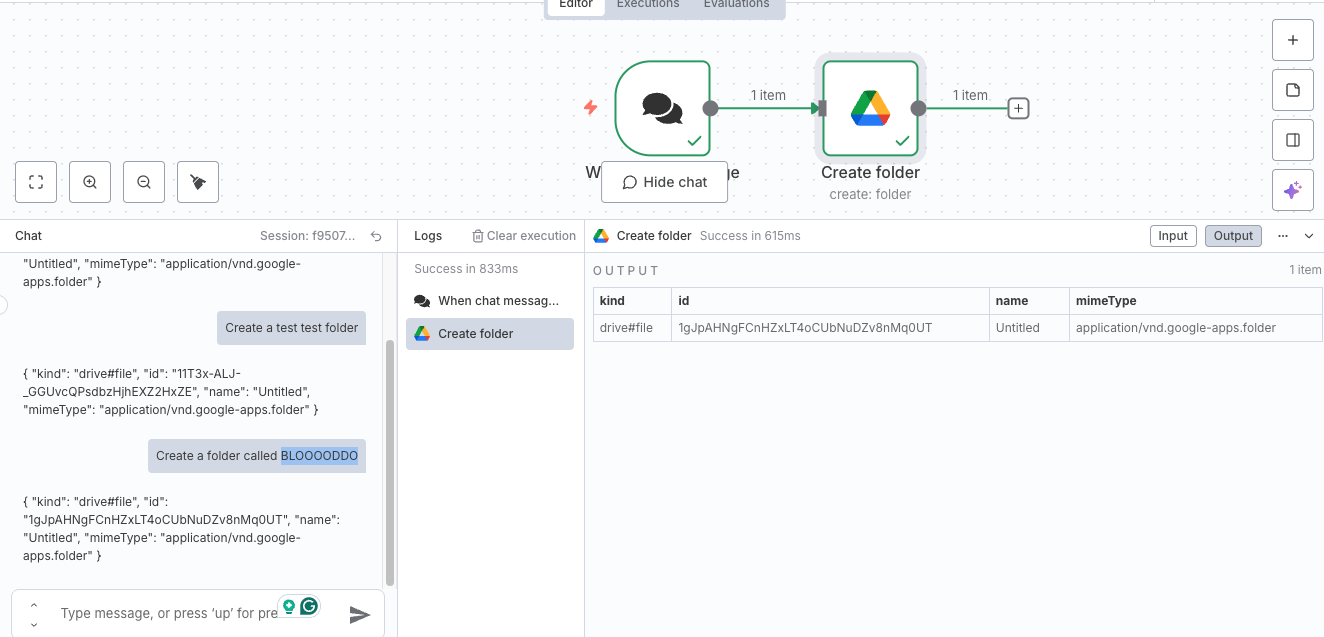Click the '1 item' count in output panel
The width and height of the screenshot is (1324, 637).
pyautogui.click(x=1306, y=270)
